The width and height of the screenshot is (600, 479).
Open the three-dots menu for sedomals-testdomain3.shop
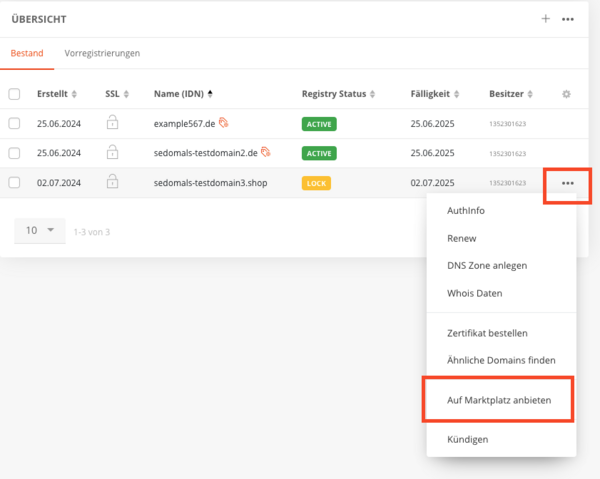point(567,183)
